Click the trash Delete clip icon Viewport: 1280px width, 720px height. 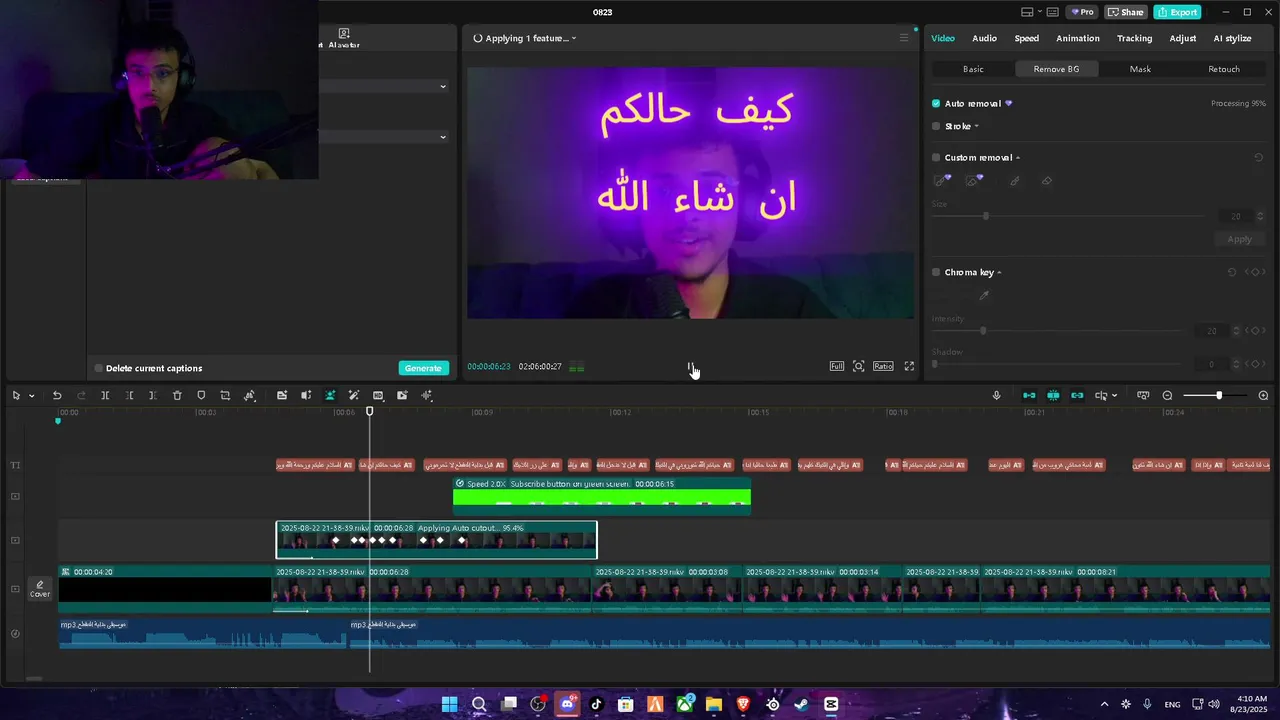point(177,396)
